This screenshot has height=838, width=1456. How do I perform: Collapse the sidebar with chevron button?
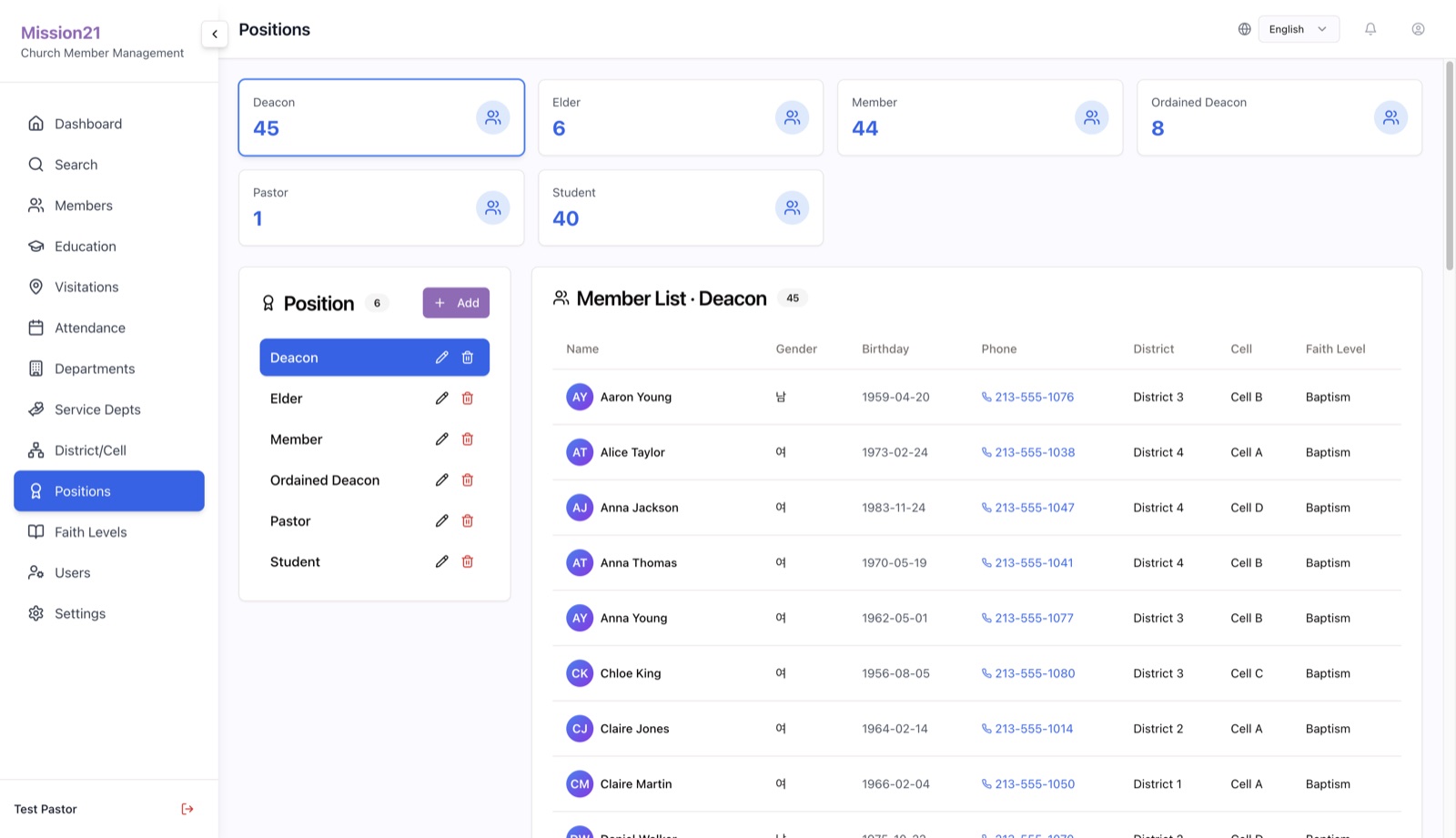click(x=215, y=35)
